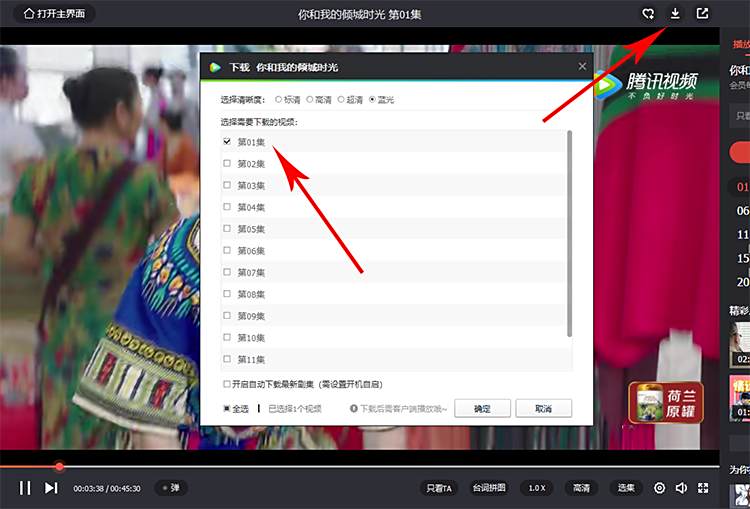
Task: Open the 选集 episode selector
Action: (626, 488)
